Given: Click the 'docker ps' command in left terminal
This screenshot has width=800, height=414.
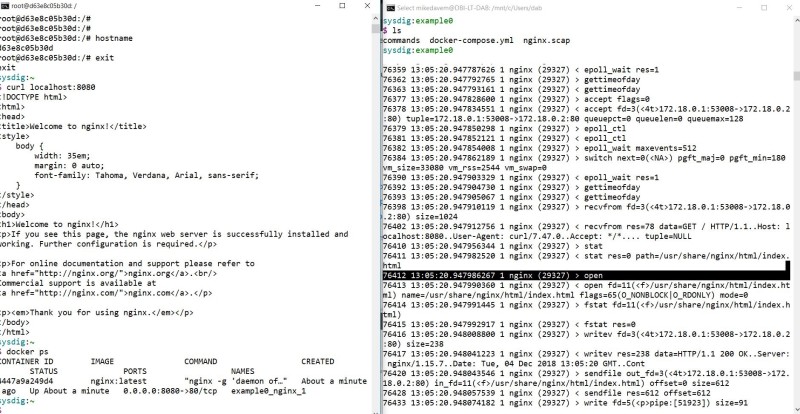Looking at the screenshot, I should coord(27,352).
